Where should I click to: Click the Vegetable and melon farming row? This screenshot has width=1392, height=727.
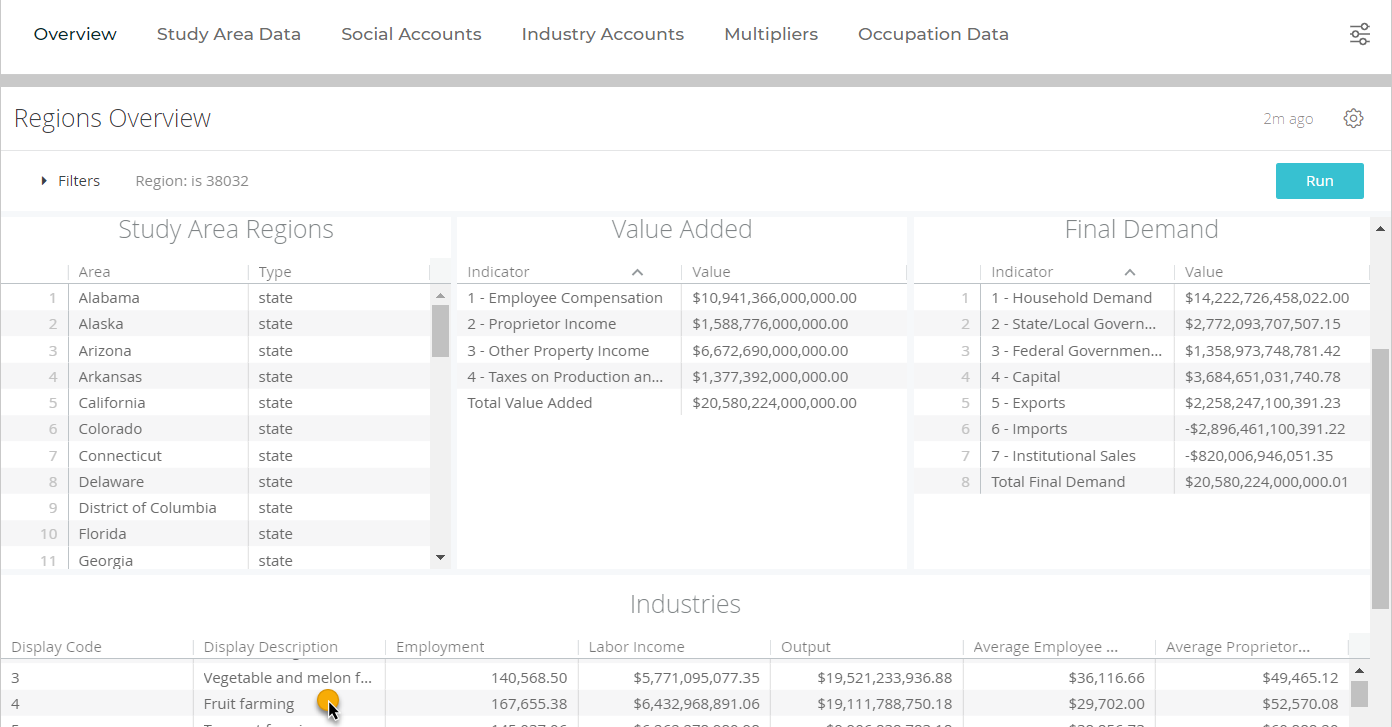point(675,678)
